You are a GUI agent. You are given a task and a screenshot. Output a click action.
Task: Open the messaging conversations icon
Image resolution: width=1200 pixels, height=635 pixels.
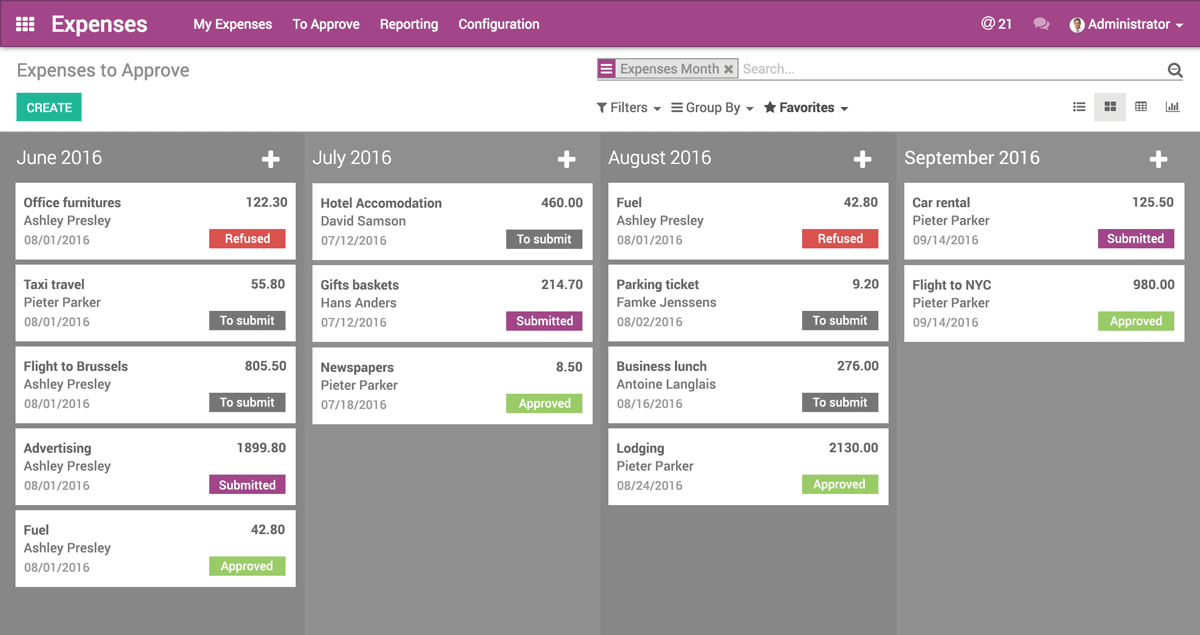[1042, 23]
